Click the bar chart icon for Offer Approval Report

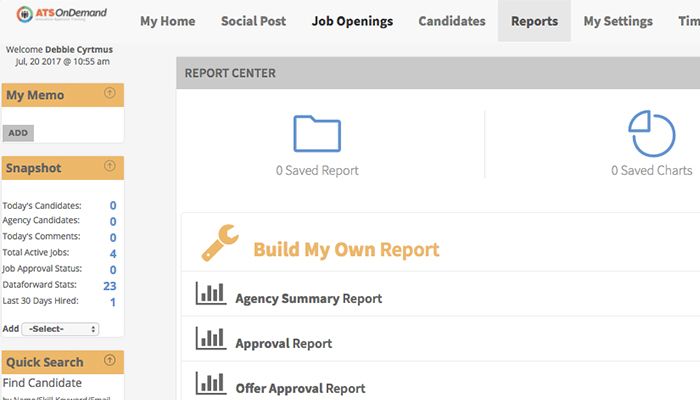(211, 383)
